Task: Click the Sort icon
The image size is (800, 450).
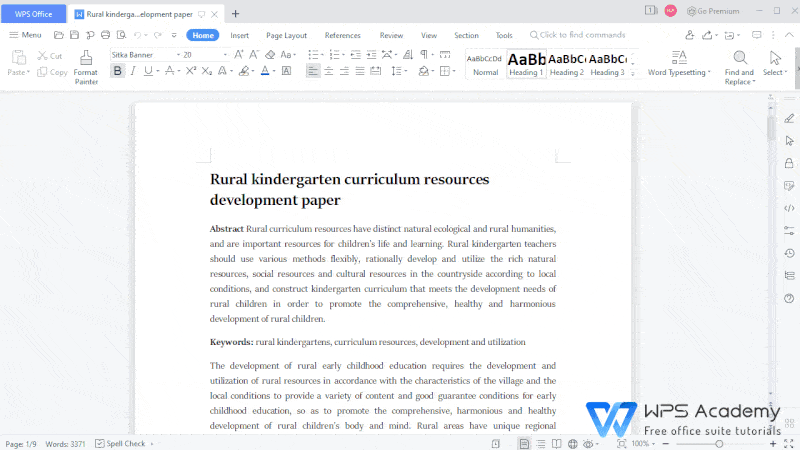Action: (x=408, y=55)
